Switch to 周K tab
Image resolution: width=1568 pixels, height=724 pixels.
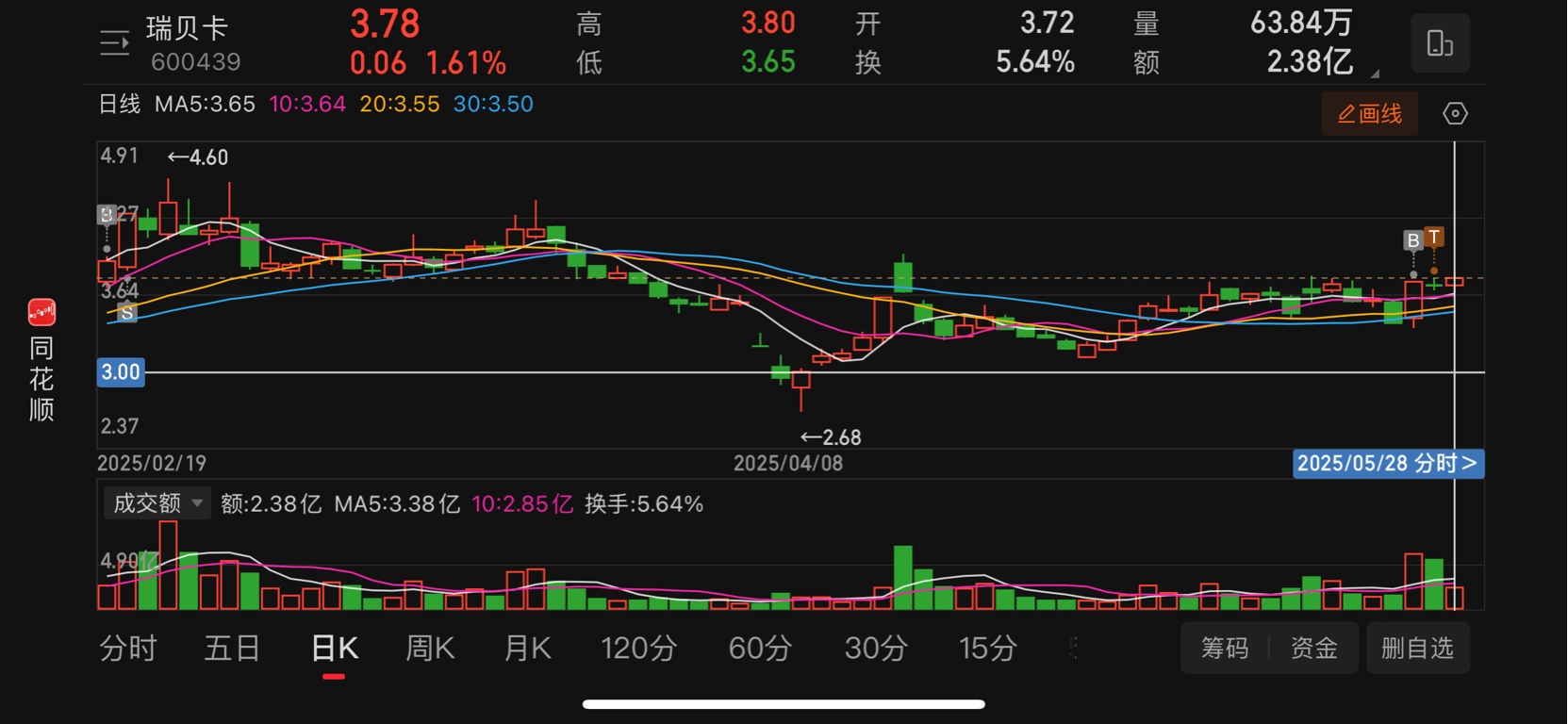[430, 649]
